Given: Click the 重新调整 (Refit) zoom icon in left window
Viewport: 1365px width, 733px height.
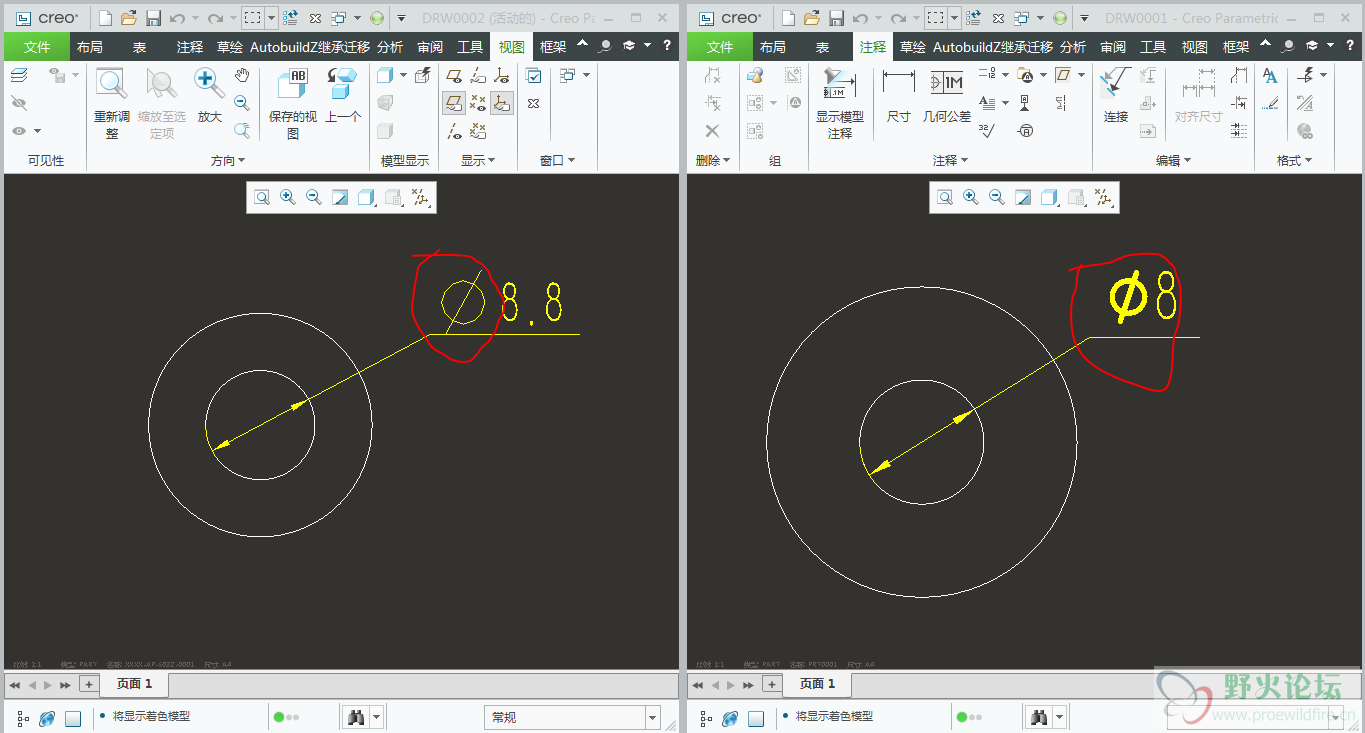Looking at the screenshot, I should coord(111,86).
